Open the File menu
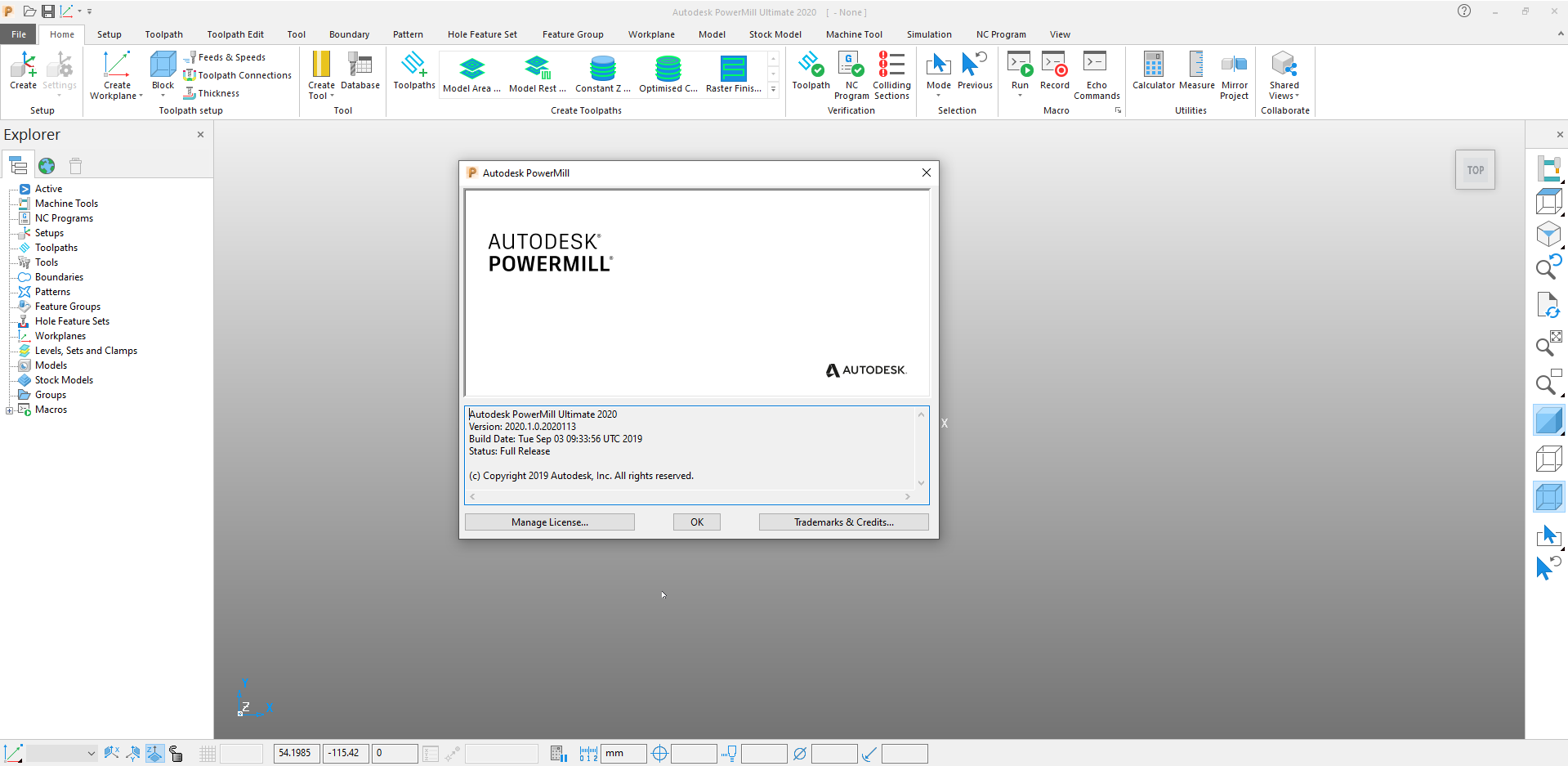The image size is (1568, 766). 19,34
